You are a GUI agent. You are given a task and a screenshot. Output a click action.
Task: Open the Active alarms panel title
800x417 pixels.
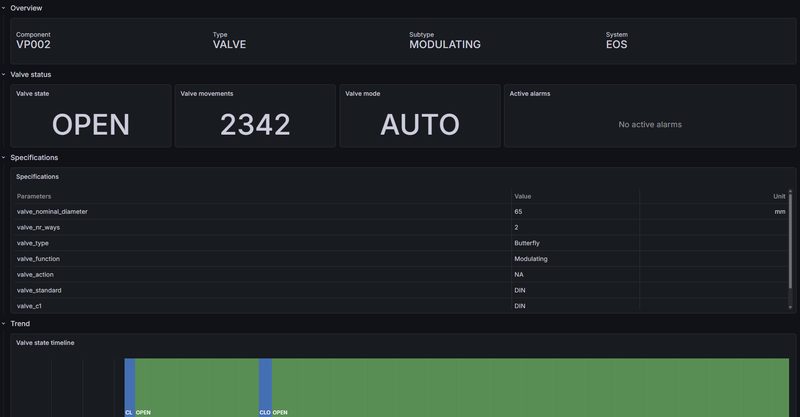[530, 93]
